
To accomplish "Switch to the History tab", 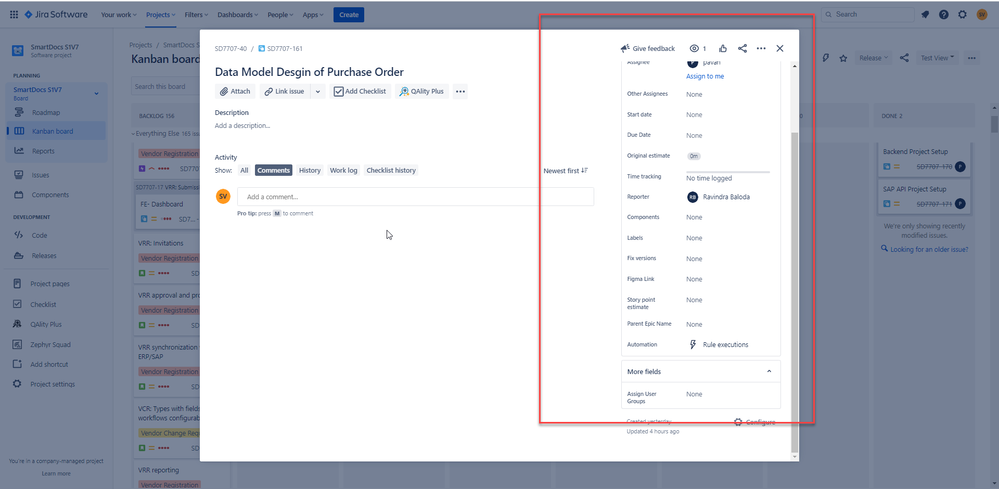I will point(310,171).
